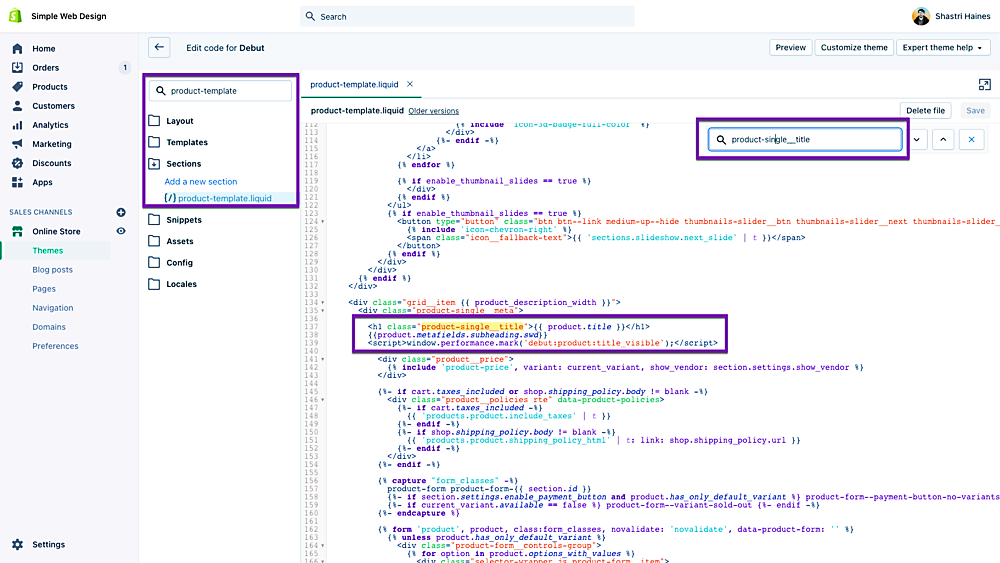
Task: Click the Preview button
Action: point(790,47)
